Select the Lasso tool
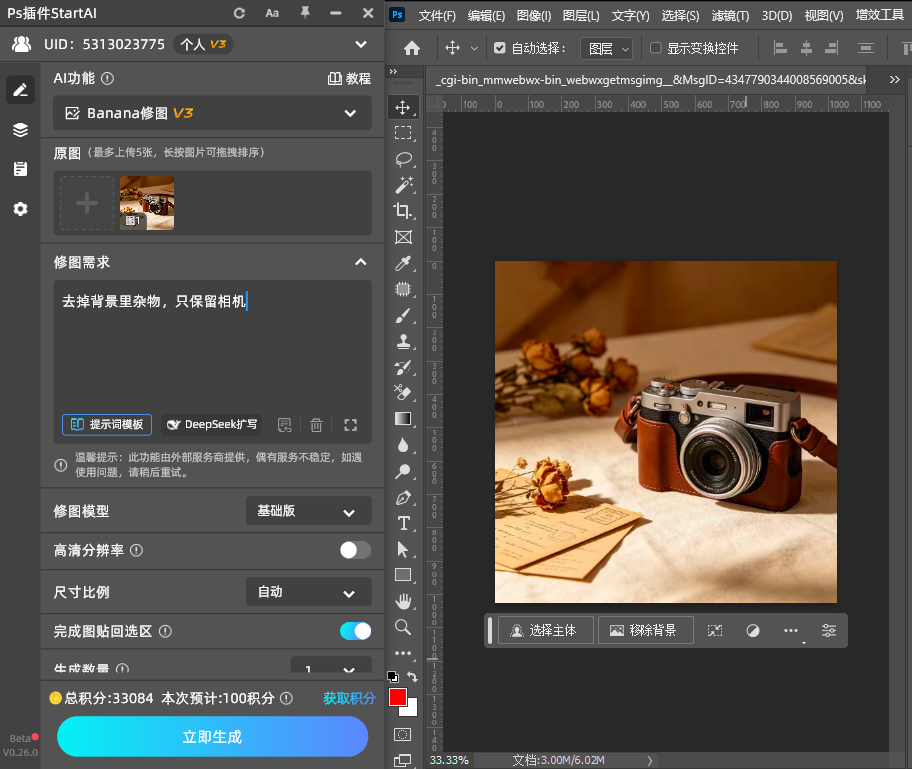 click(x=403, y=159)
